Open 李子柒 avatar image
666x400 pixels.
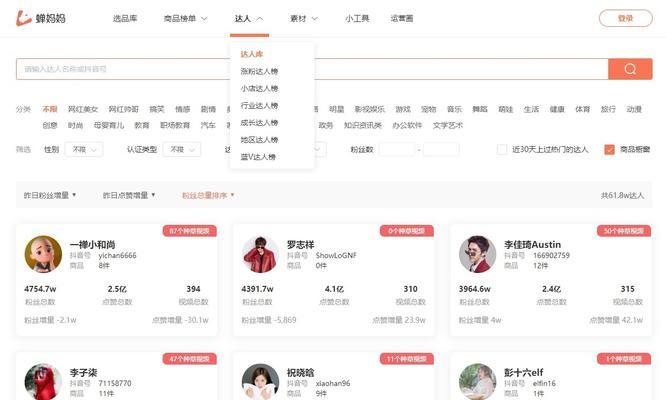pos(43,382)
